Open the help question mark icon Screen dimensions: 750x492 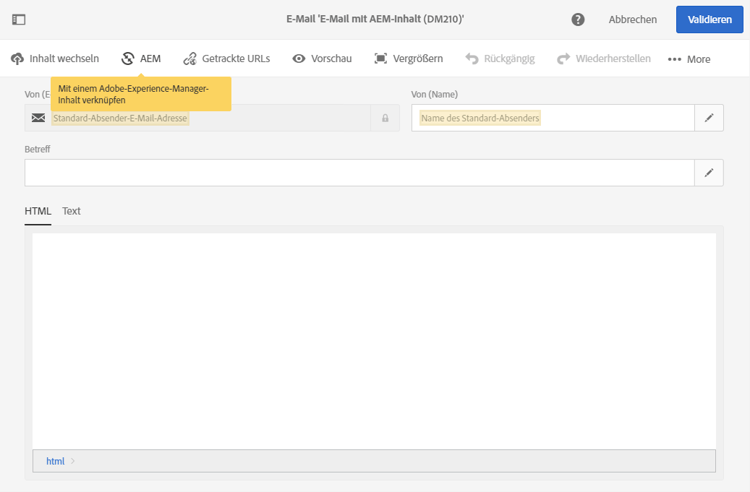click(x=578, y=20)
